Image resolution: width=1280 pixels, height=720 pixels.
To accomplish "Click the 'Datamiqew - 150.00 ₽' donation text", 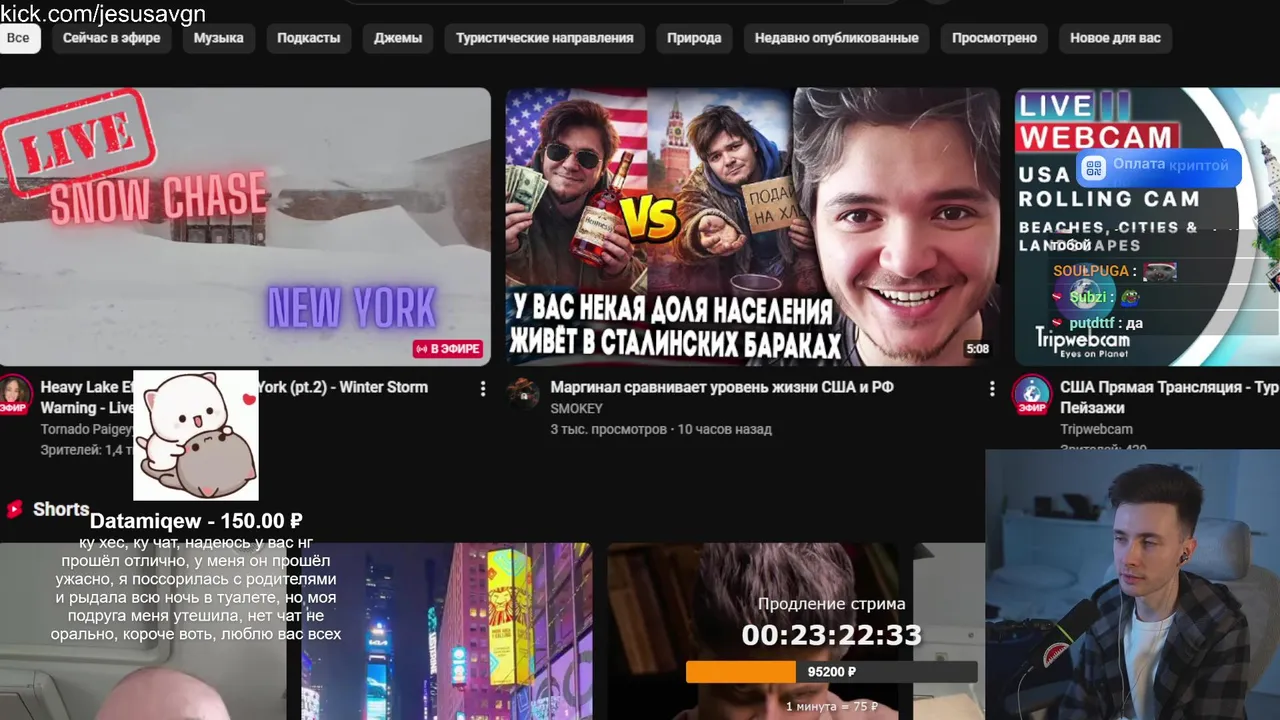I will [x=196, y=521].
